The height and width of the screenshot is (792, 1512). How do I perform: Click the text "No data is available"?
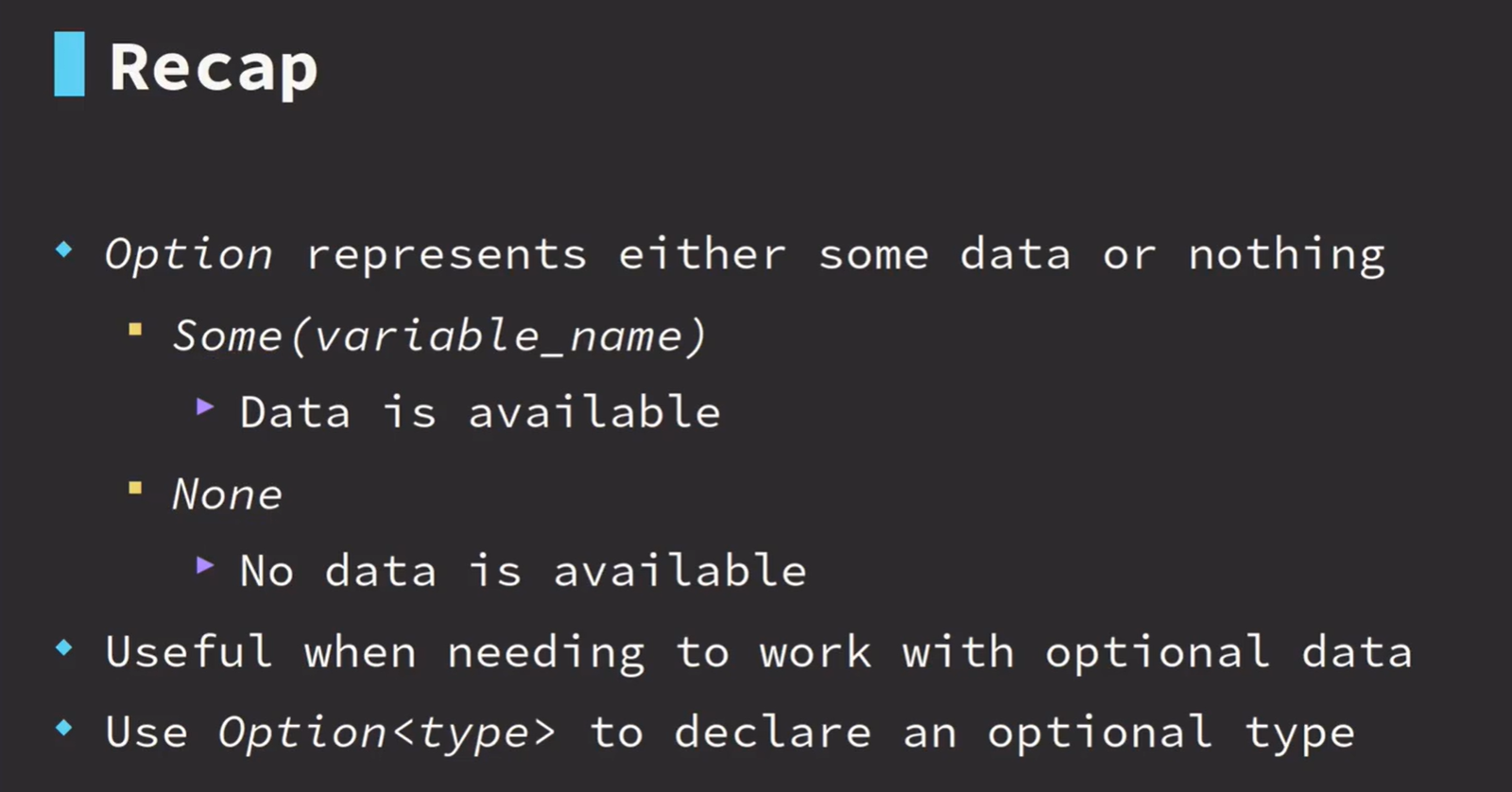click(x=523, y=572)
